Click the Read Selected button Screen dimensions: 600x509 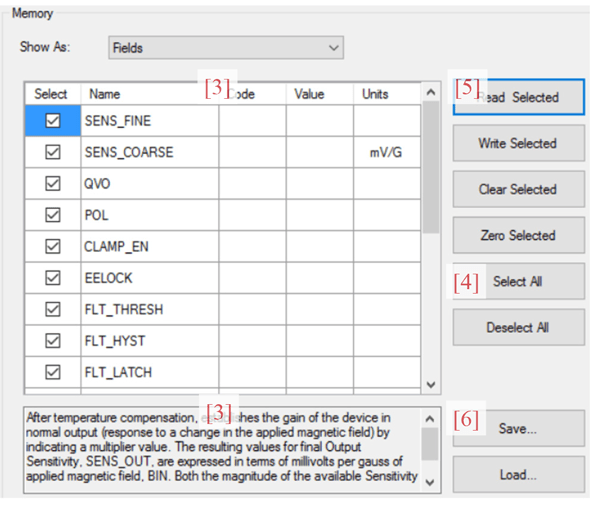click(x=519, y=97)
